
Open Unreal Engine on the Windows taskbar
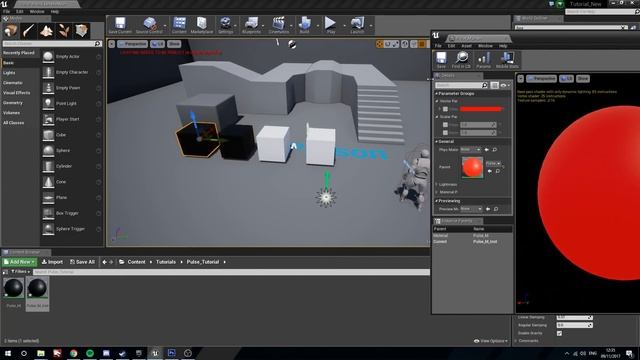pos(155,353)
